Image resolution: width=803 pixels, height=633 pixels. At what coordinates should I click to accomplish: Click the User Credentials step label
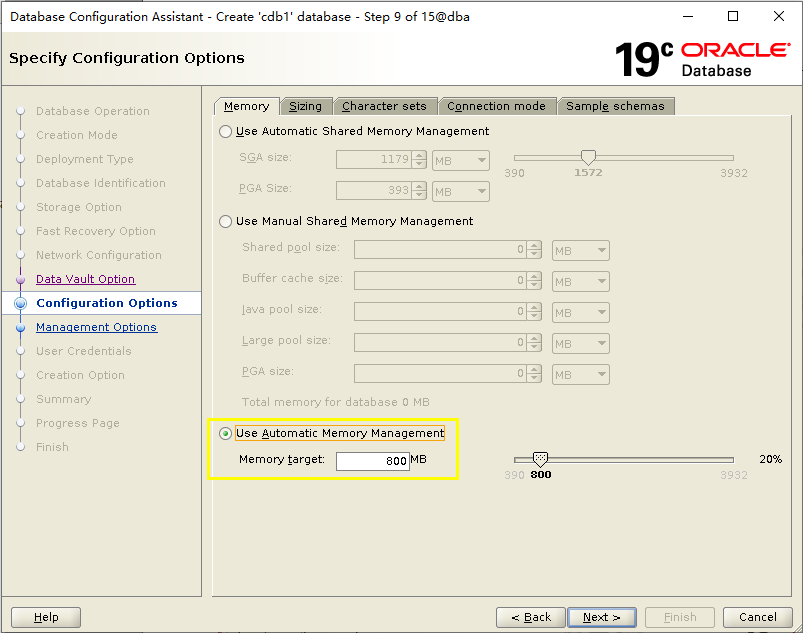[x=83, y=351]
